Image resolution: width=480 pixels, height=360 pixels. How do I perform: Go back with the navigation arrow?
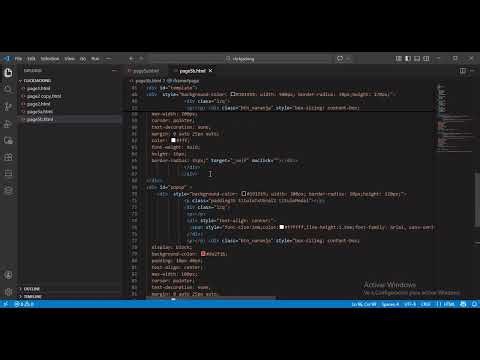pos(132,59)
